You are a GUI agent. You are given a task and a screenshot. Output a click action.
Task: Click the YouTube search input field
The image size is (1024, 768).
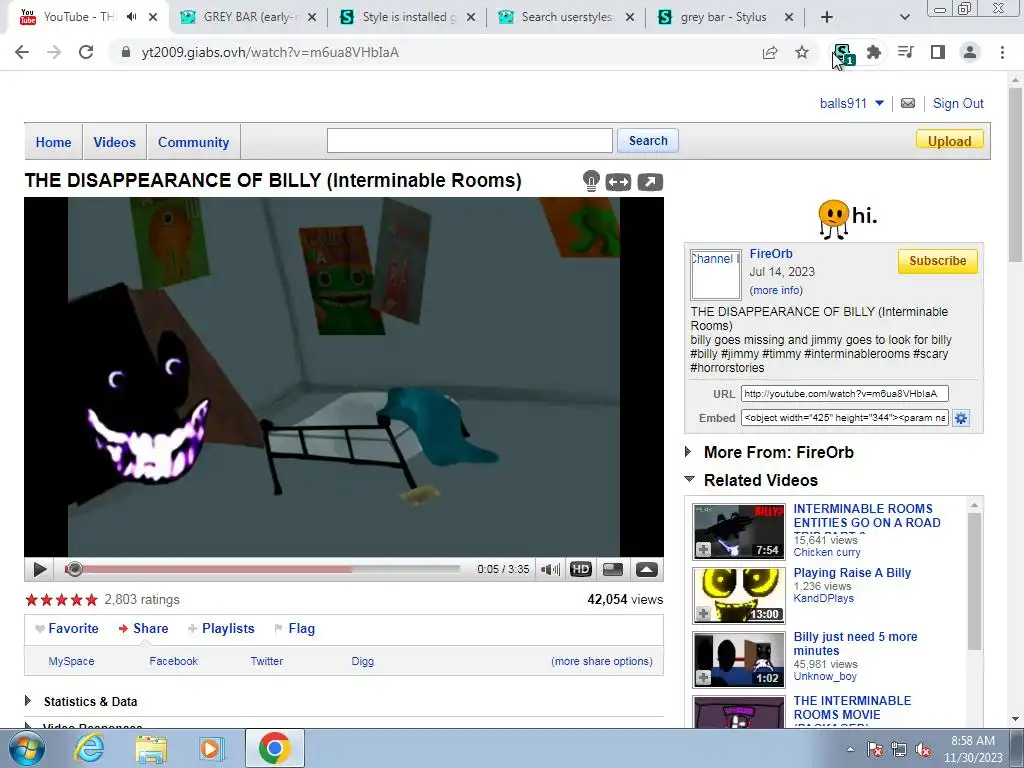[470, 140]
